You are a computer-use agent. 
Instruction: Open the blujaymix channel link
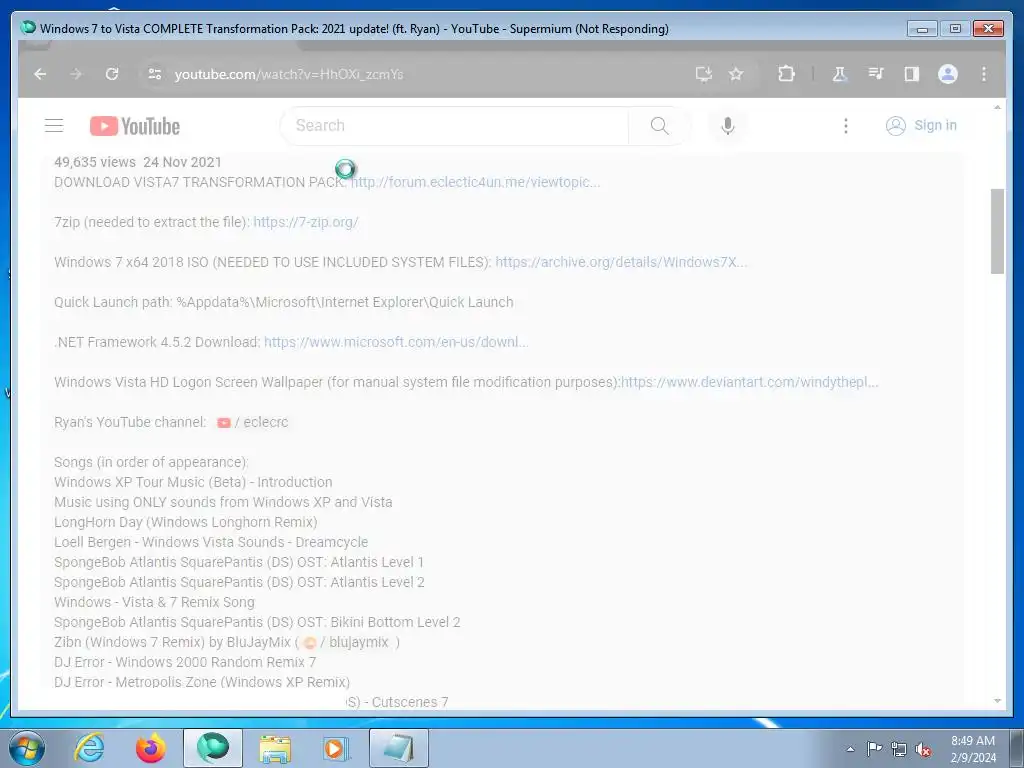(x=347, y=642)
